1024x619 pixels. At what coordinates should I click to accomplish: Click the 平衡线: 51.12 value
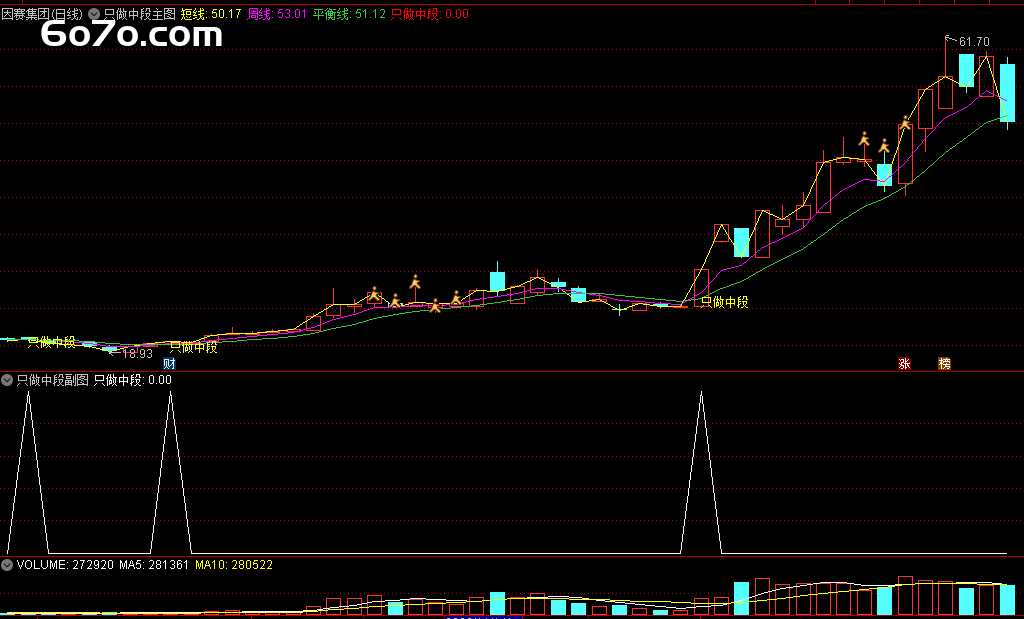349,14
